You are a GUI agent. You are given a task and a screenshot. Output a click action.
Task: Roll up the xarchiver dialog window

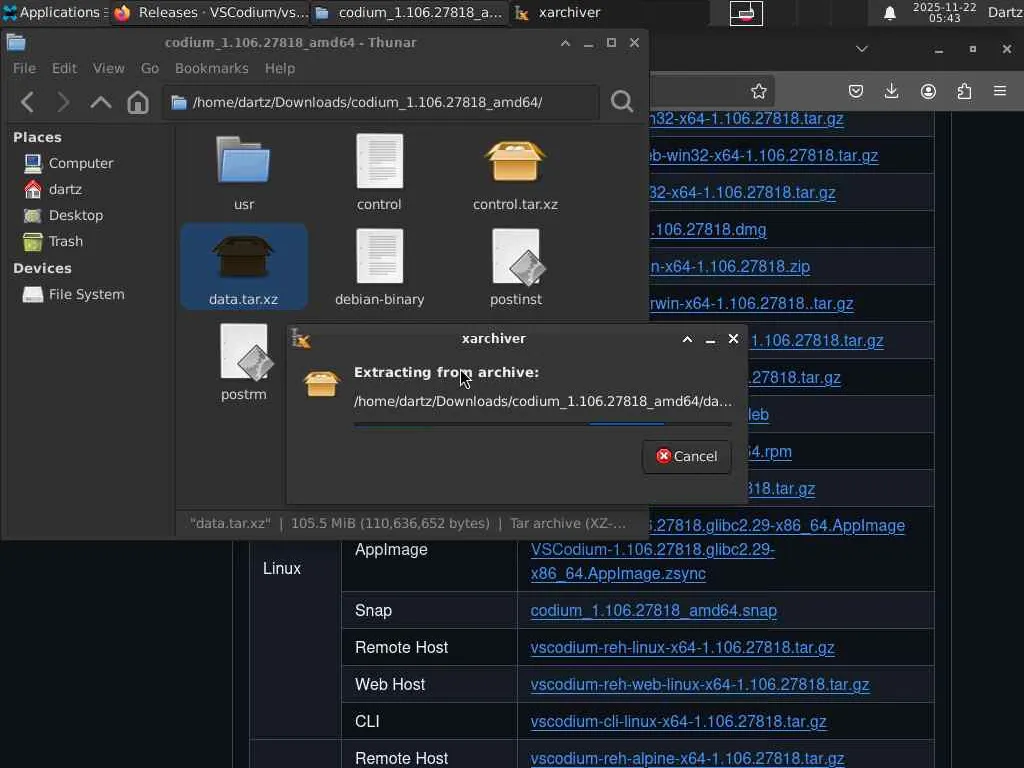pos(687,339)
